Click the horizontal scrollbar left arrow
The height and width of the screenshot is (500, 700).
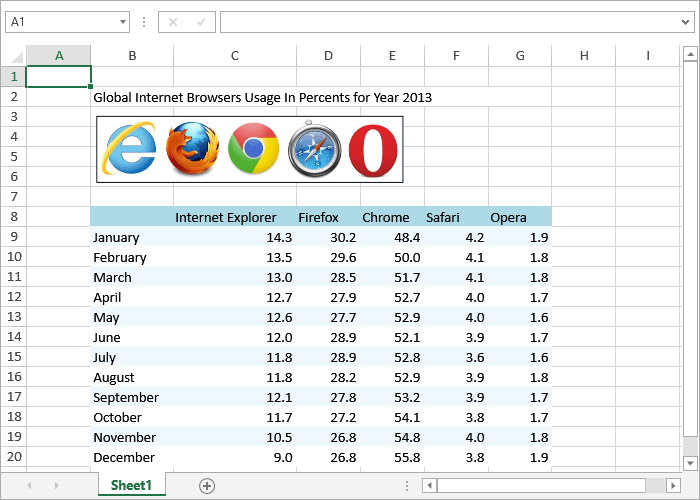pos(429,485)
